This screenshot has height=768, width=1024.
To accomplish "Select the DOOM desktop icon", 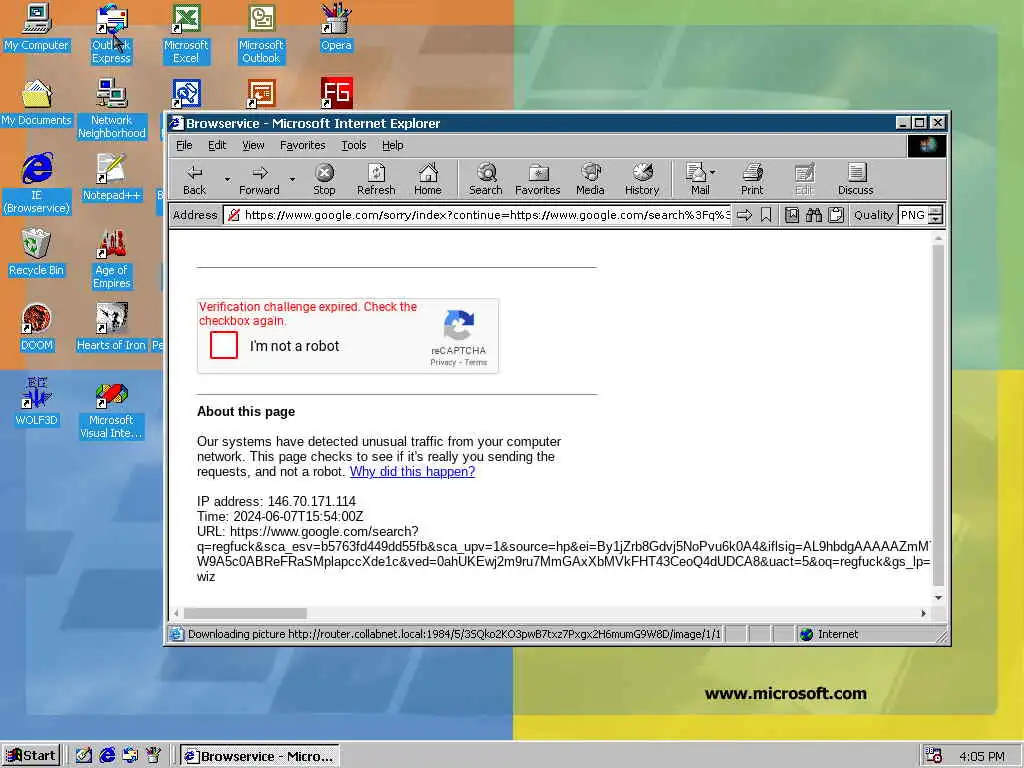I will (x=36, y=328).
